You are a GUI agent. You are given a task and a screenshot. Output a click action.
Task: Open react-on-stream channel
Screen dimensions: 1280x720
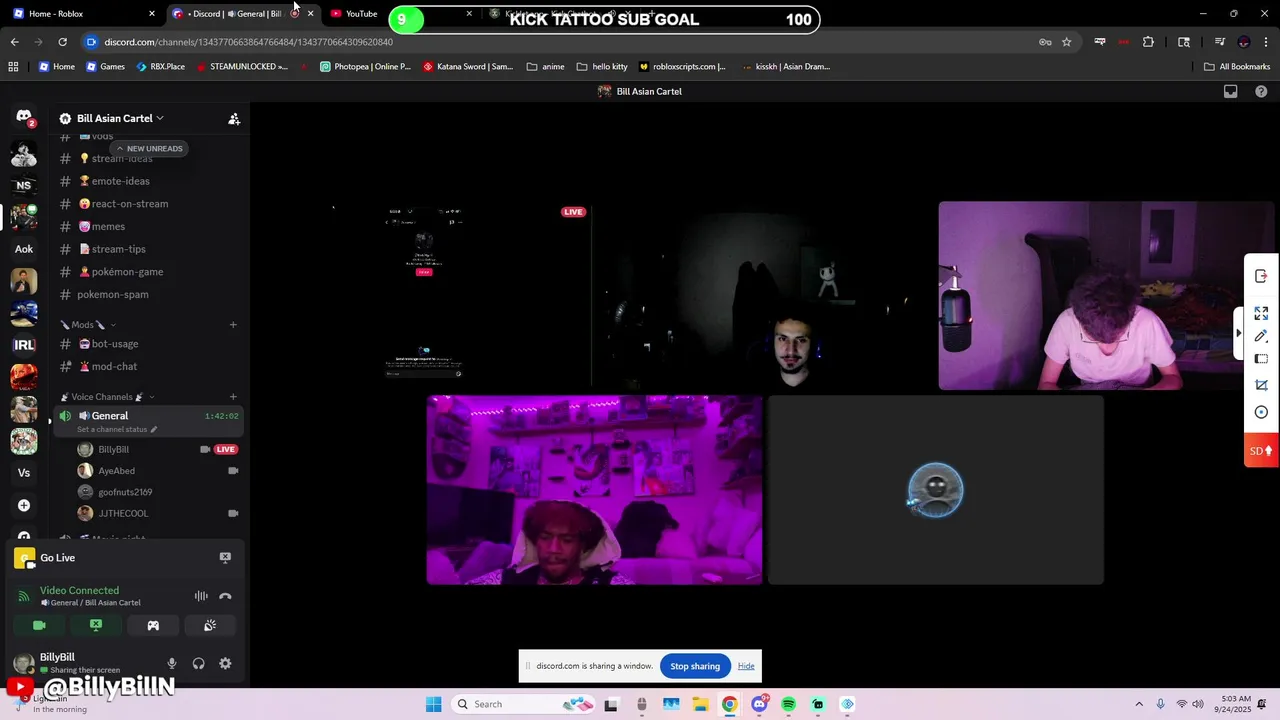(148, 204)
